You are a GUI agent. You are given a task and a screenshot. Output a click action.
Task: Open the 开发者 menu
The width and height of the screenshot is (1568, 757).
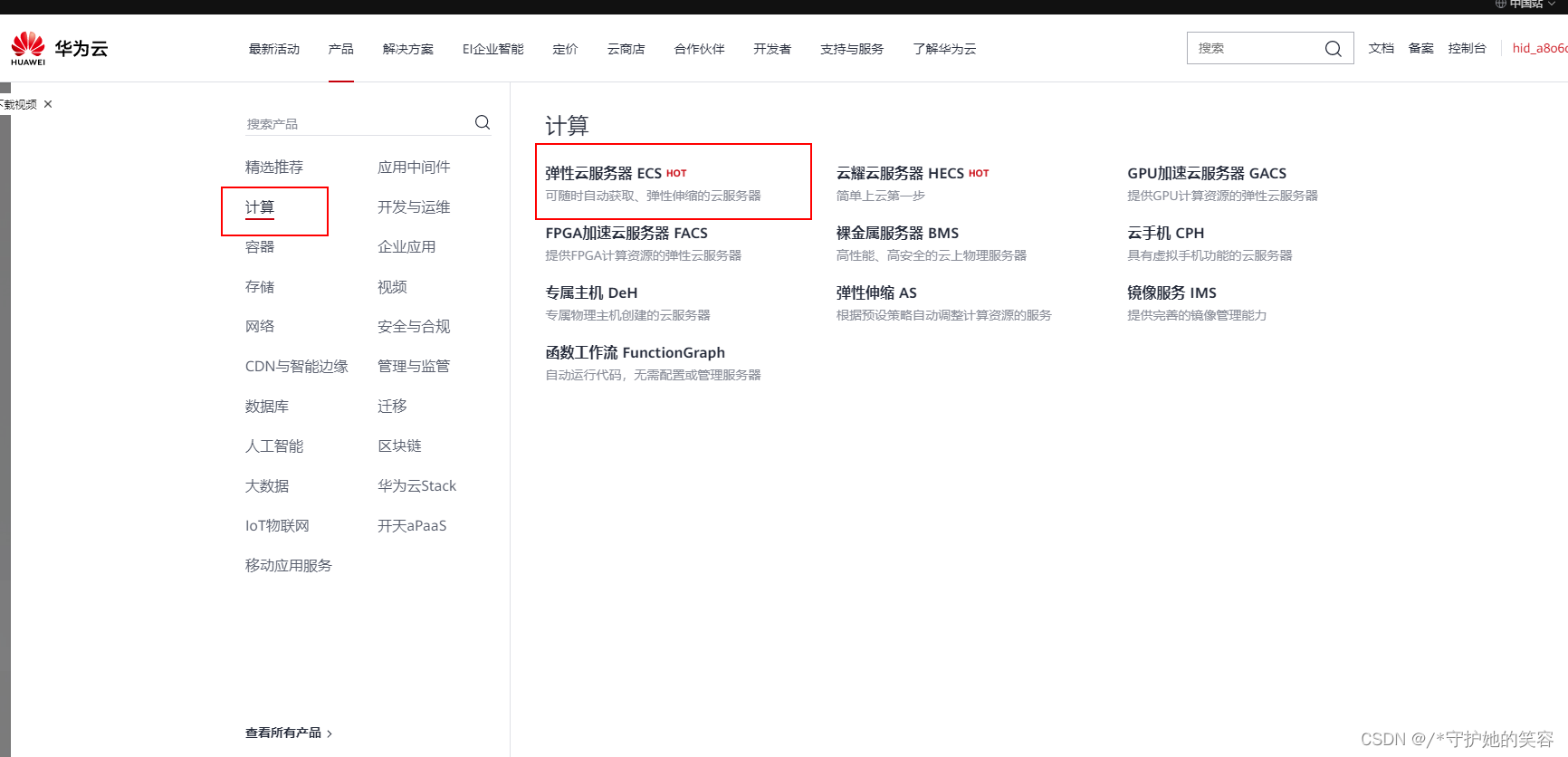[772, 49]
